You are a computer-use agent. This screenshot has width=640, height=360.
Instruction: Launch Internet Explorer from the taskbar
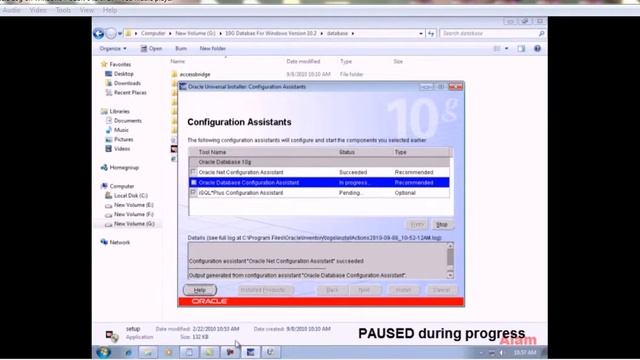click(128, 352)
